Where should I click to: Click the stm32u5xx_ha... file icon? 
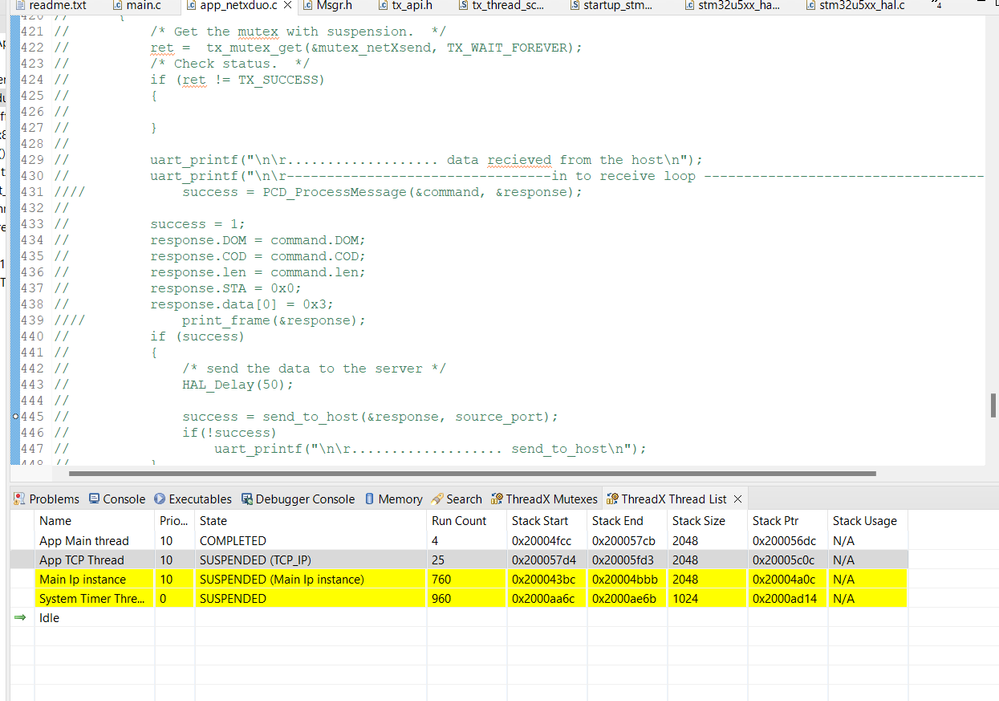689,6
